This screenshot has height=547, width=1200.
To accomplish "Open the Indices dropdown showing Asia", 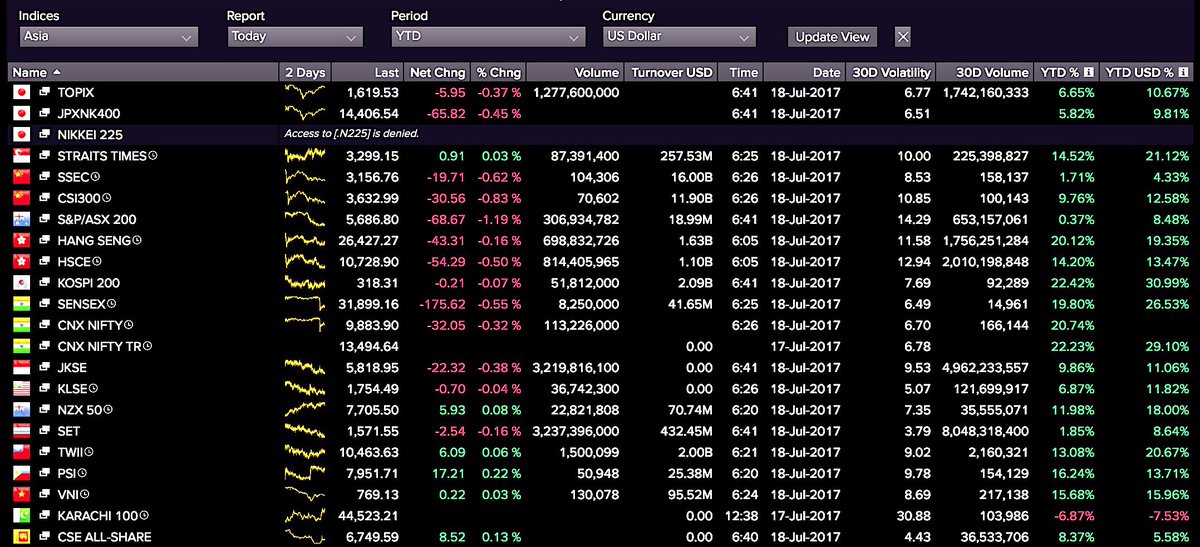I will 108,37.
